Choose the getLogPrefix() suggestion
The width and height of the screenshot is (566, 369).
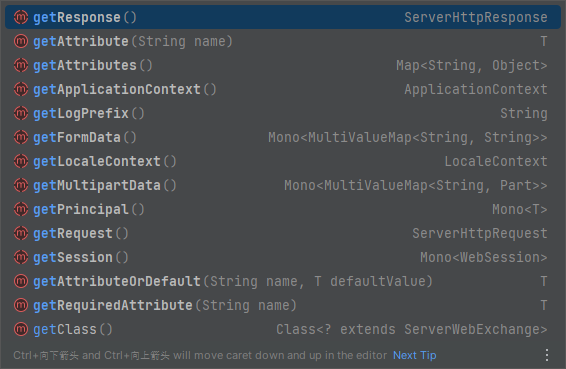point(283,113)
